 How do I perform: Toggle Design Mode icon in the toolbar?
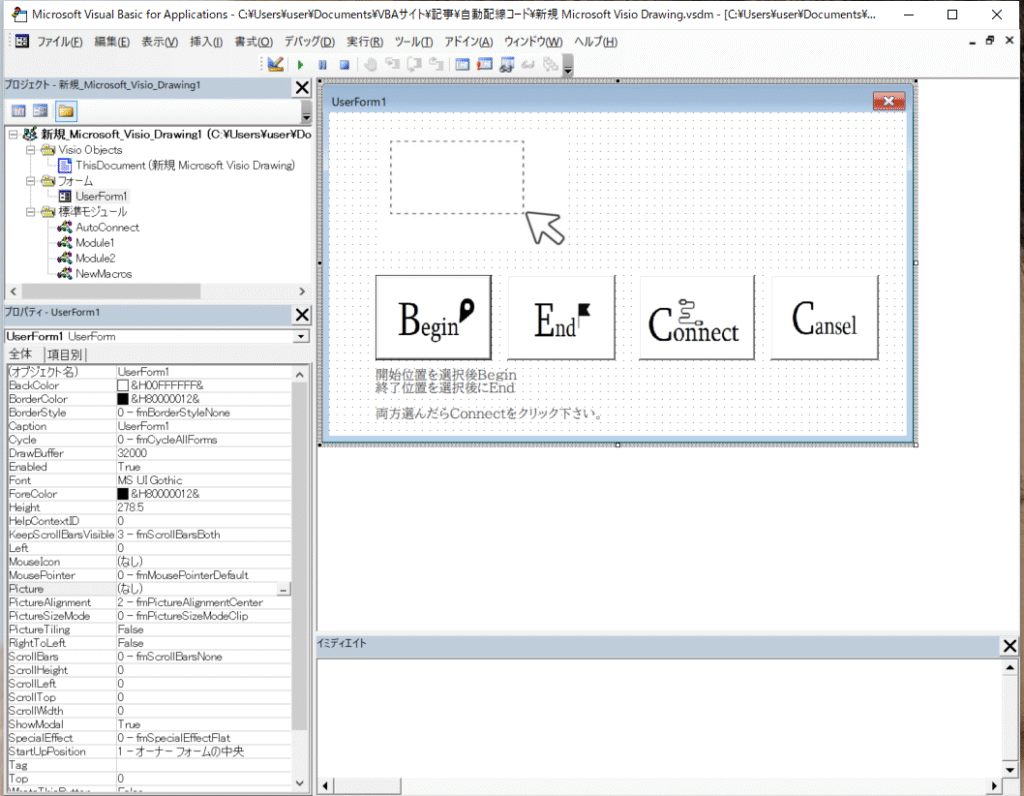tap(277, 65)
